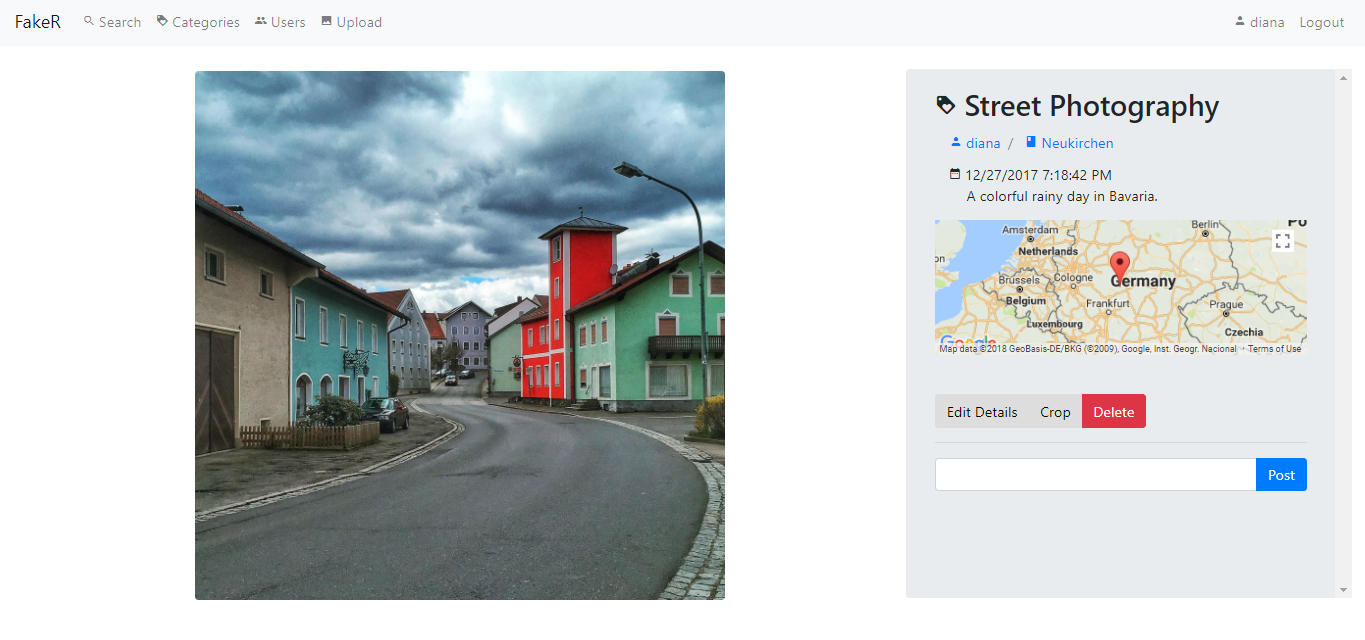Toggle fullscreen view on the map
1365x640 pixels.
click(x=1283, y=240)
